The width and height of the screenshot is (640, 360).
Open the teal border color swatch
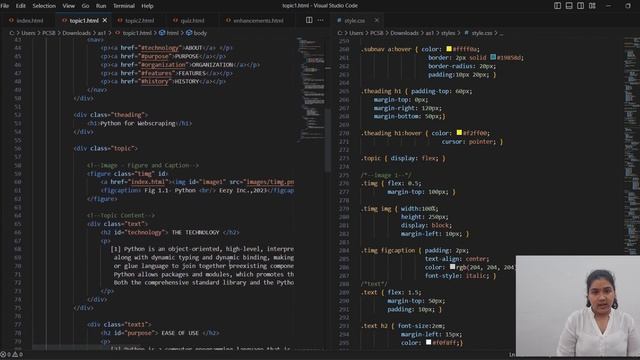(x=493, y=58)
